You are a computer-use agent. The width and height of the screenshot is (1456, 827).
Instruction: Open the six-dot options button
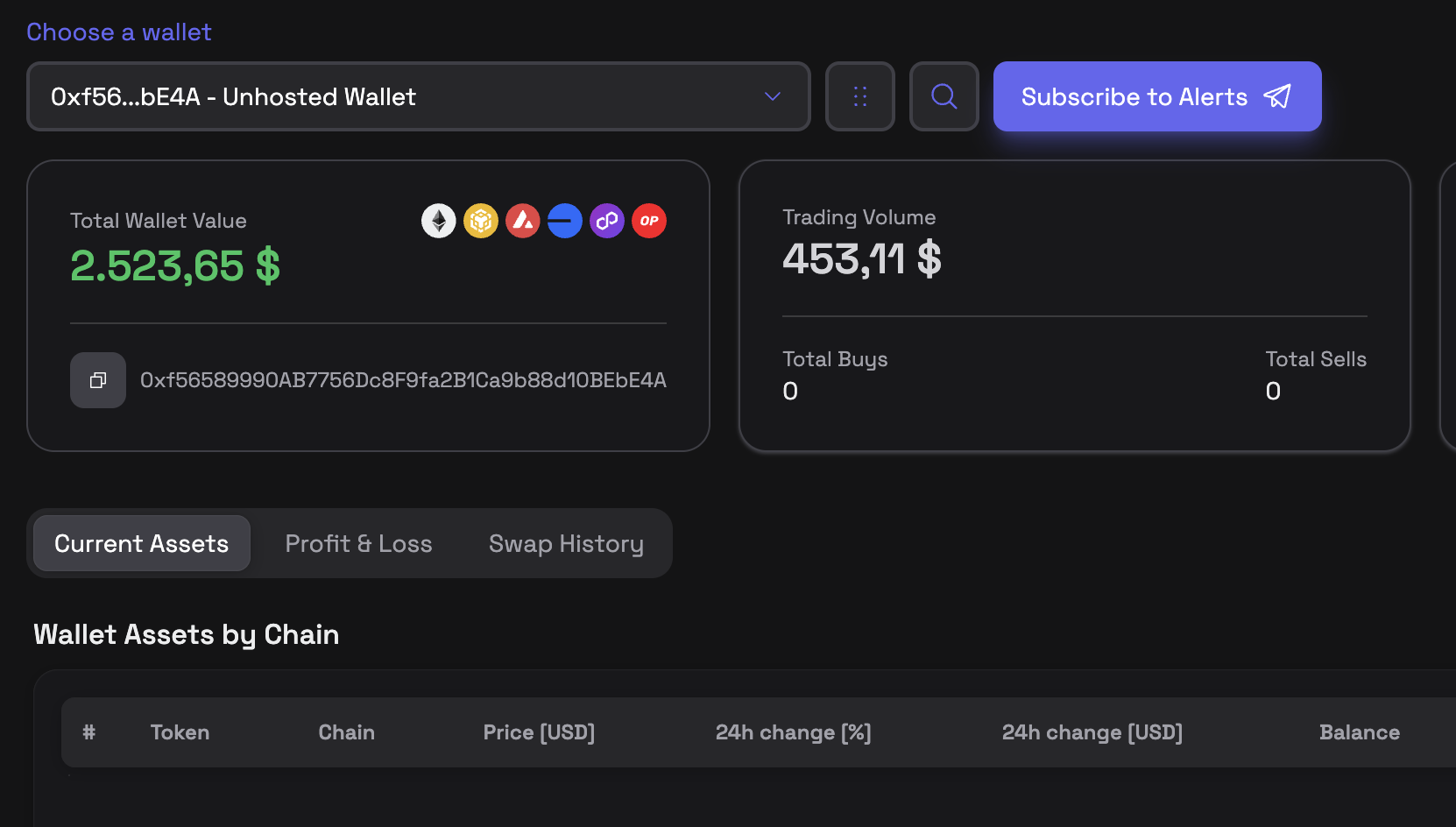[x=860, y=96]
